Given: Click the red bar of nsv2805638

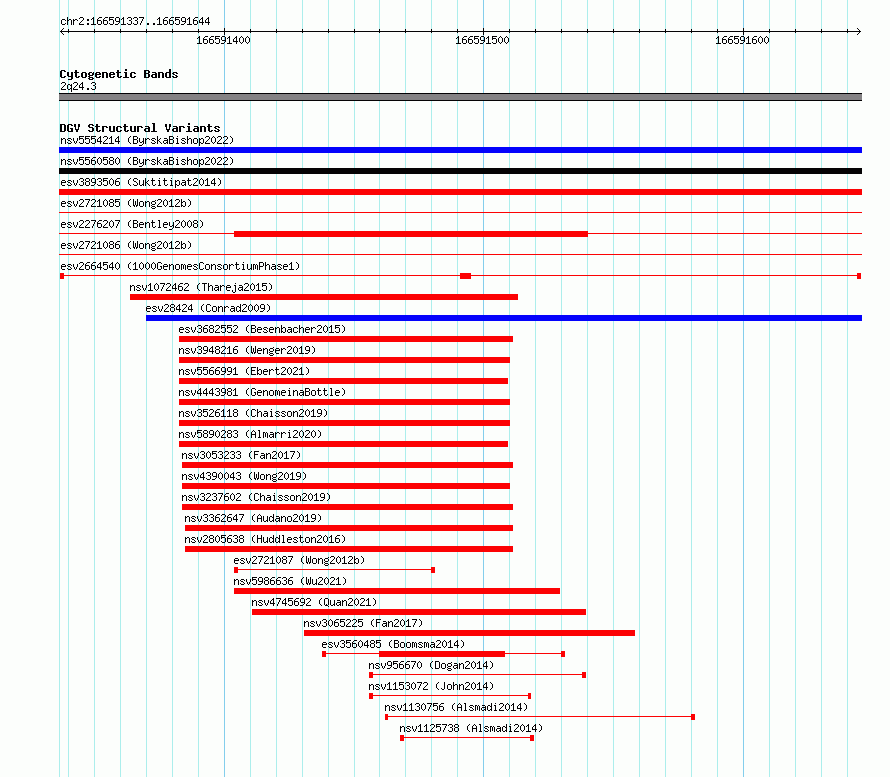Looking at the screenshot, I should (349, 549).
